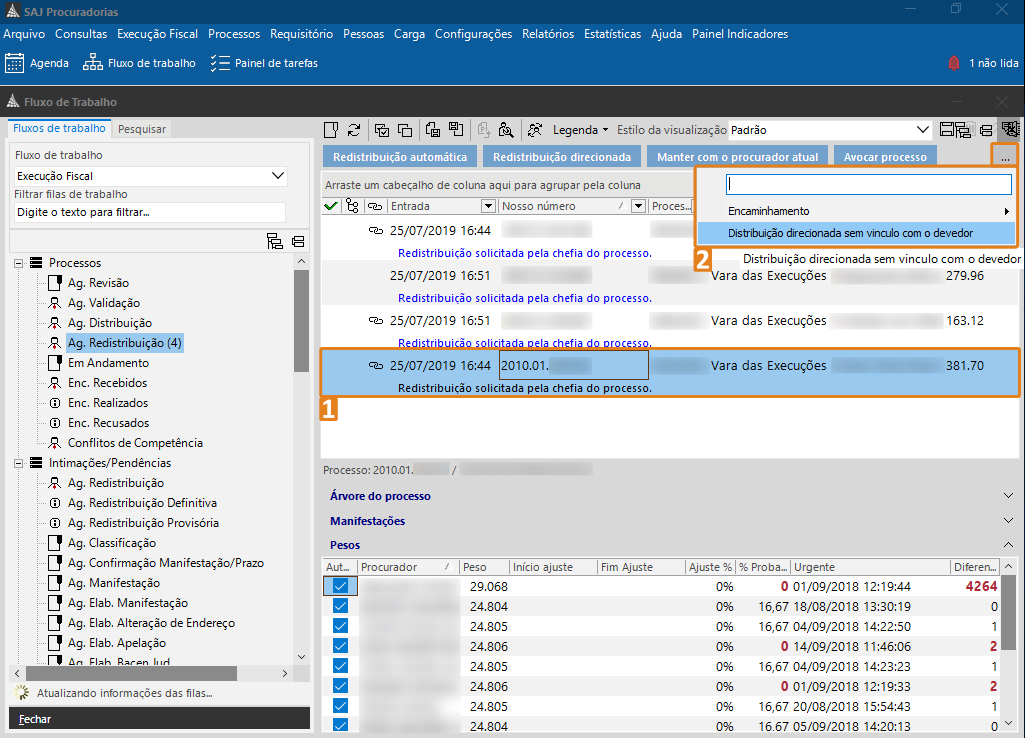This screenshot has height=738, width=1025.
Task: Toggle the Aut. checkbox on the first Pesos row
Action: pyautogui.click(x=341, y=583)
